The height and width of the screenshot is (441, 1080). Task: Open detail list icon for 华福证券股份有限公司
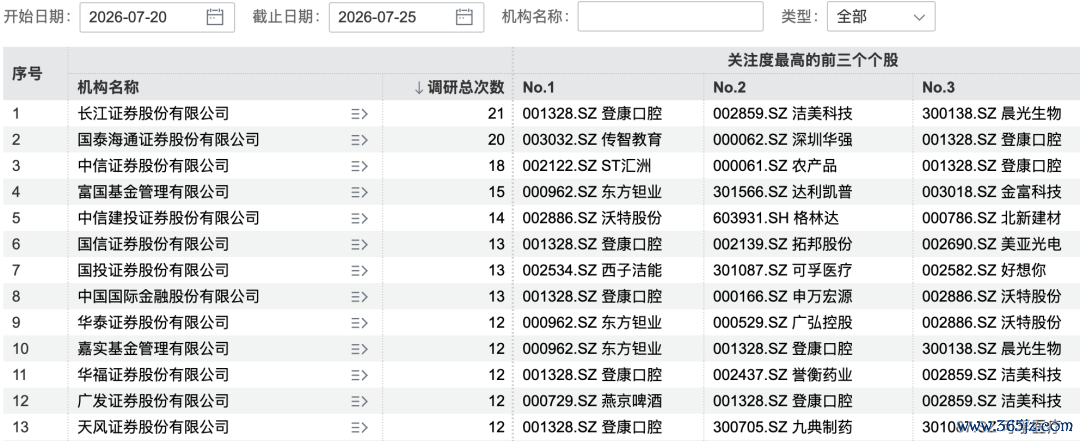coord(360,376)
